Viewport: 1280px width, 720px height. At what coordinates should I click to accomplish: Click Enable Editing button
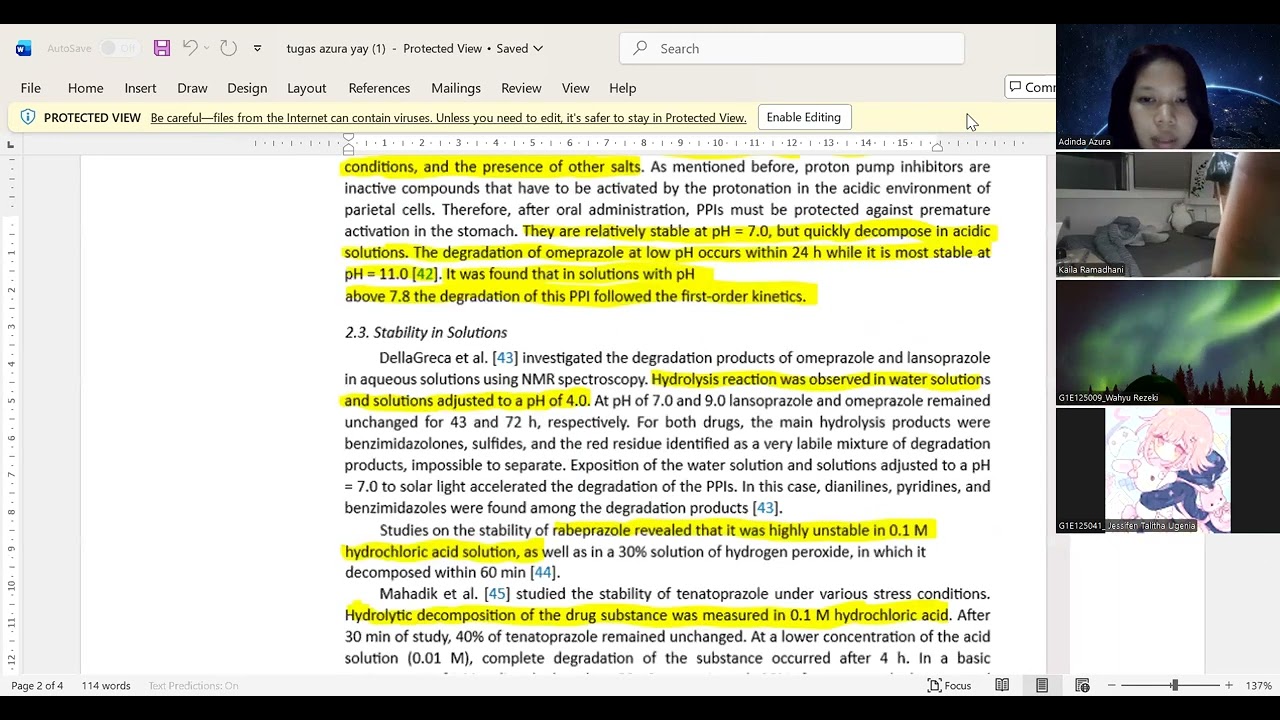804,117
